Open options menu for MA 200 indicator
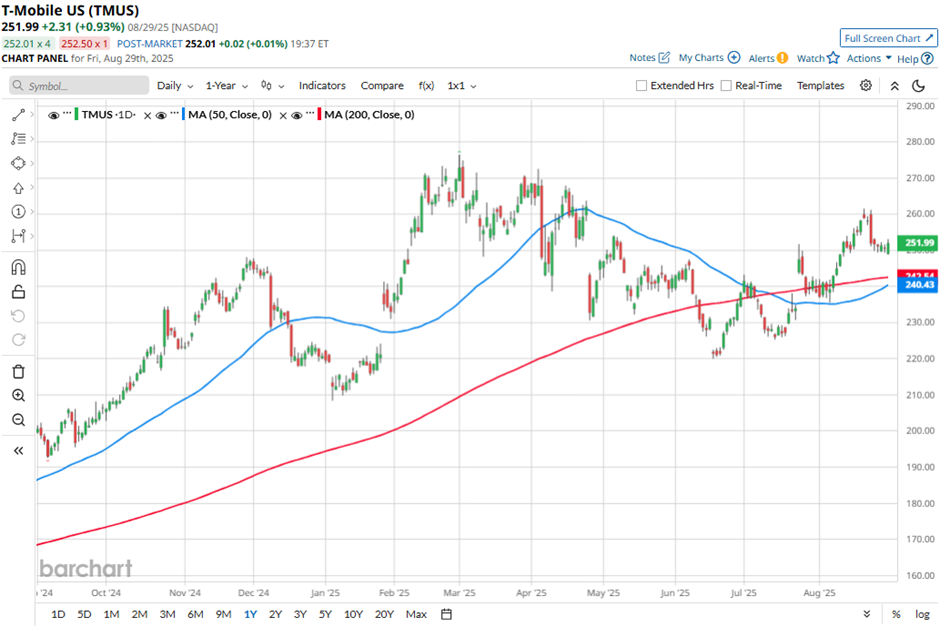The width and height of the screenshot is (940, 627). pos(311,112)
